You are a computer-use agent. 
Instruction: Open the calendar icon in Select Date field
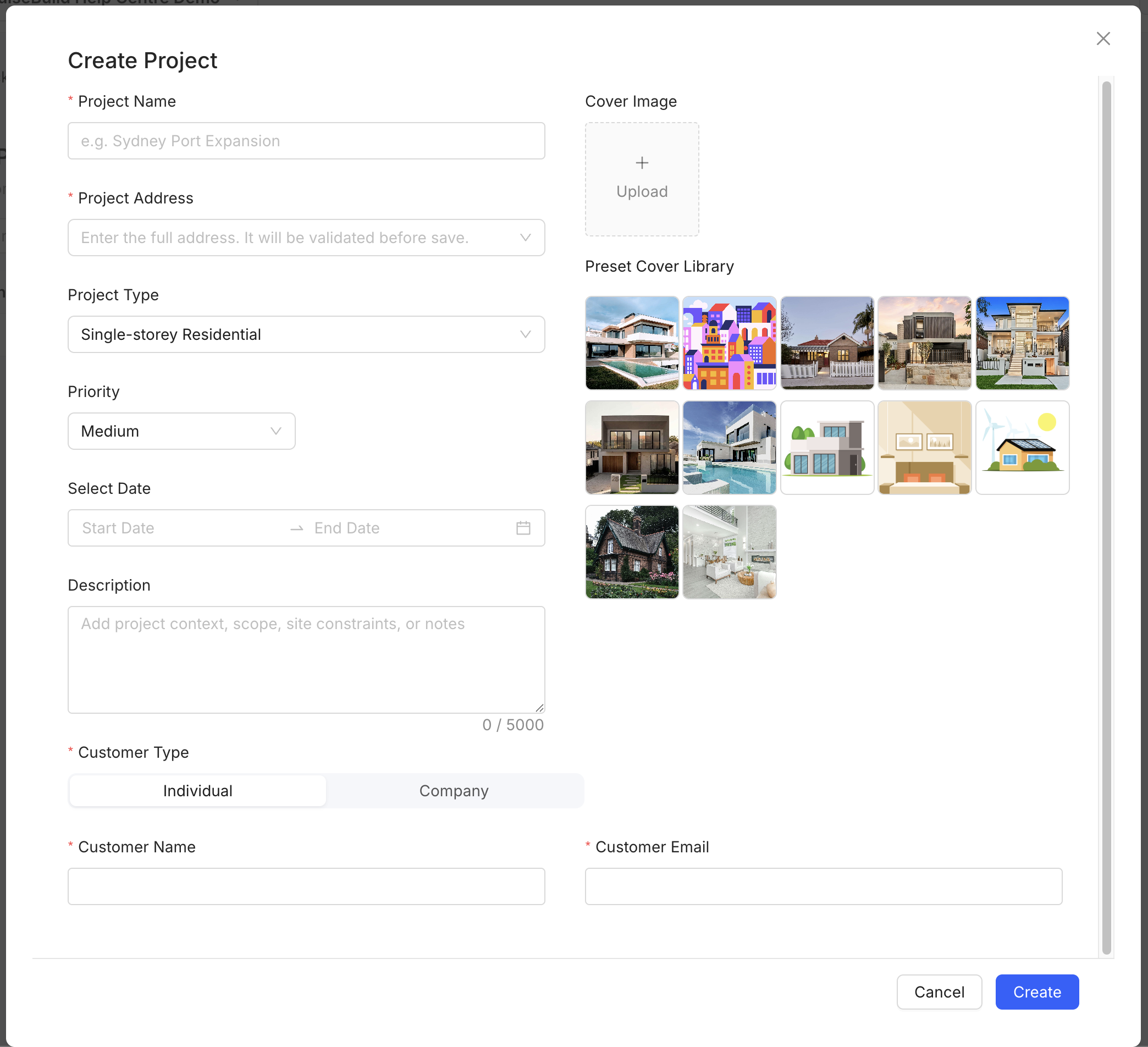click(523, 528)
